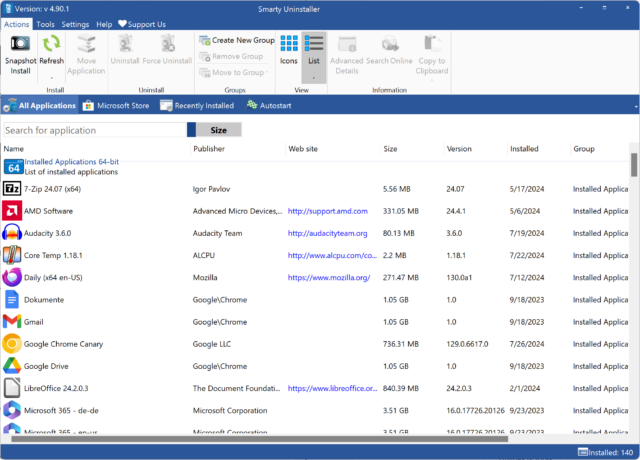The width and height of the screenshot is (640, 460).
Task: Expand the category bar overflow arrow
Action: click(636, 107)
